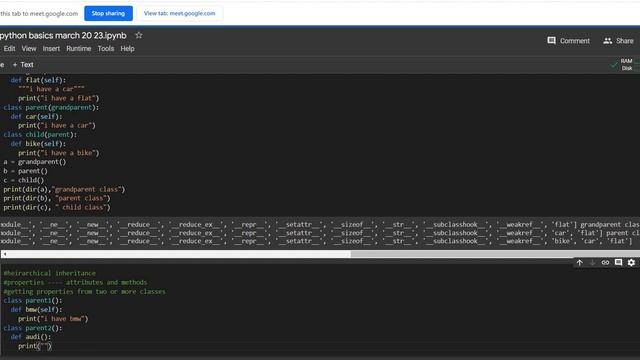
Task: Click the output text 'bike', 'car', 'flat']
Action: tap(592, 241)
